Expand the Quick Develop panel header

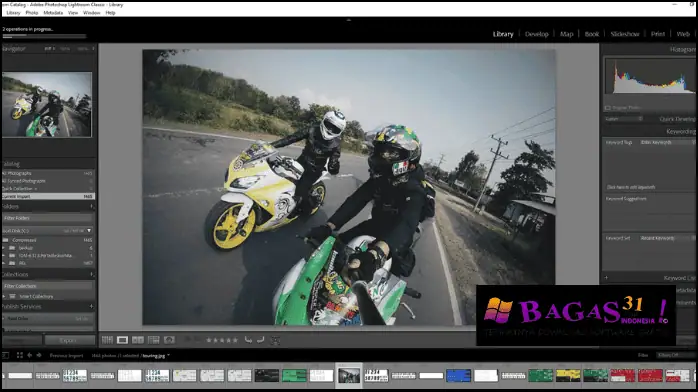tap(677, 119)
